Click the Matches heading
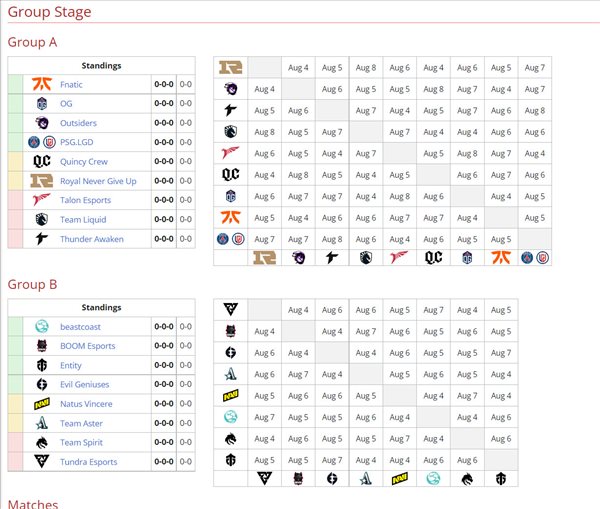 tap(33, 503)
